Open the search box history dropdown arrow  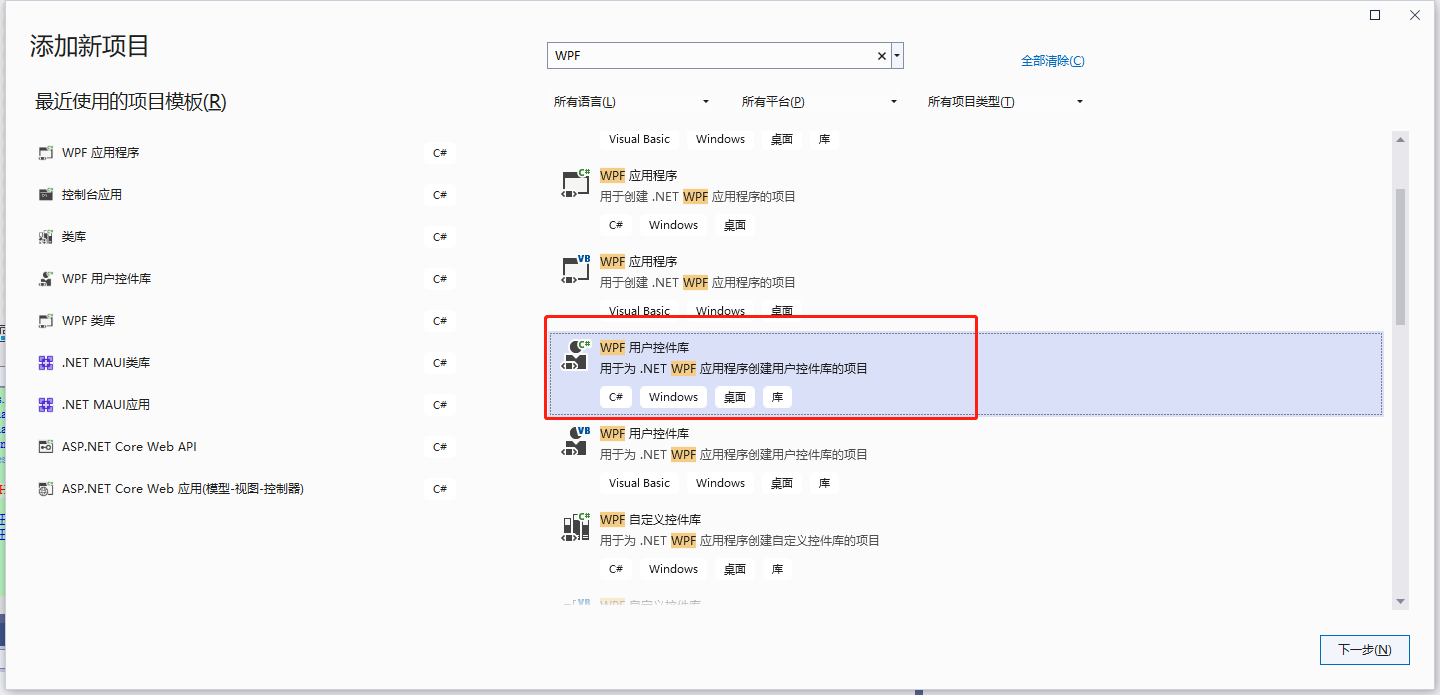[898, 56]
